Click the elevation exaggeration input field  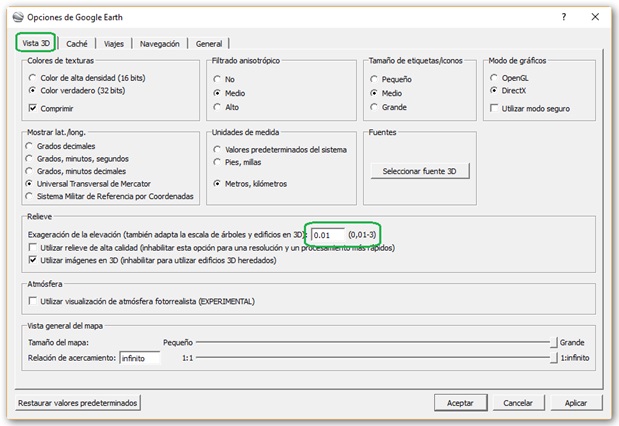point(328,235)
